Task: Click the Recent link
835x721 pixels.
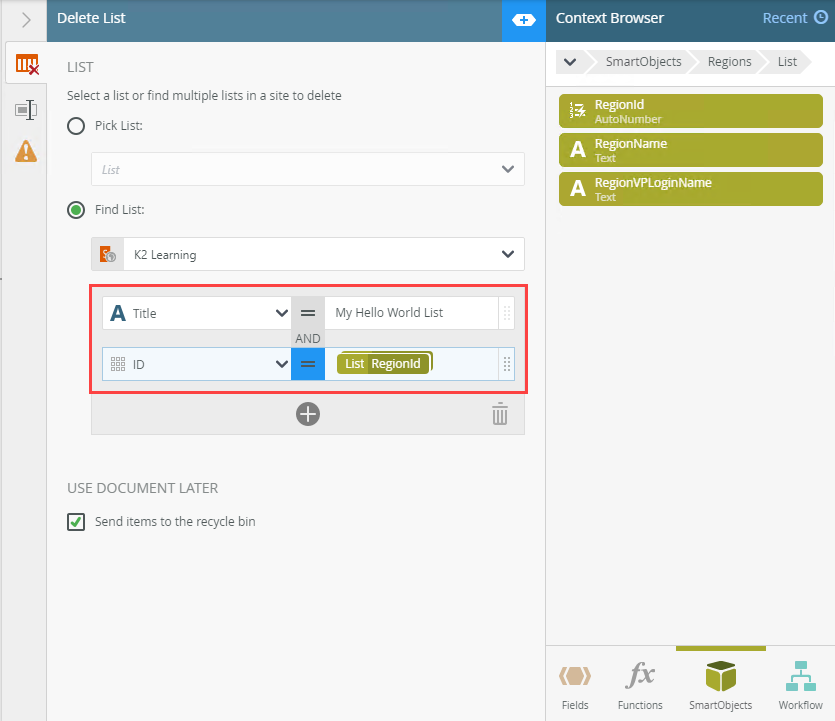Action: coord(784,18)
